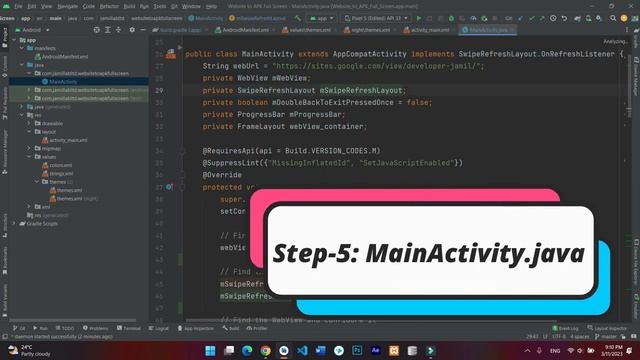Click the override gutter icon on line 37

169,187
